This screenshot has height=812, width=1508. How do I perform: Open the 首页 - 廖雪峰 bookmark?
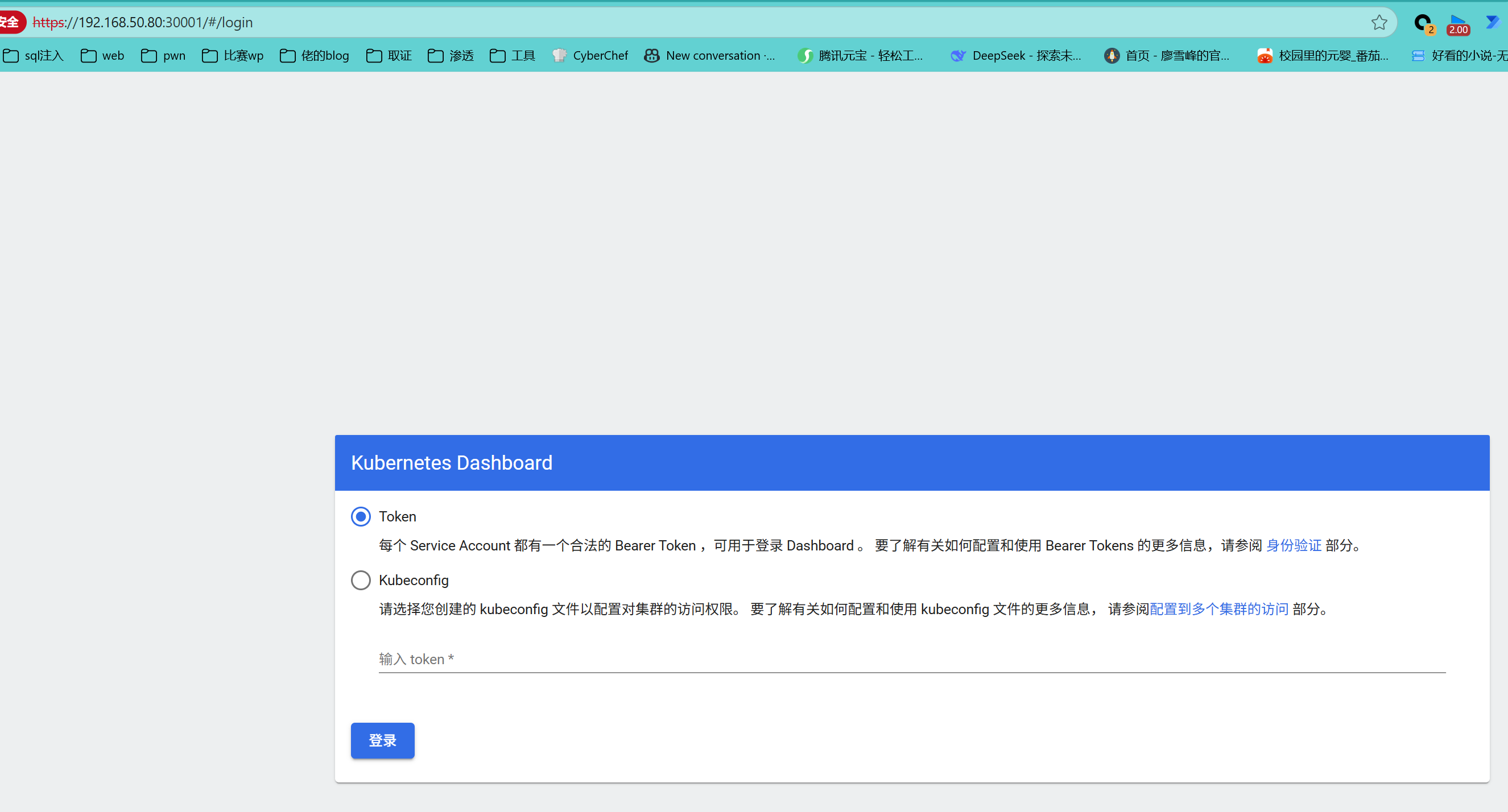point(1167,56)
